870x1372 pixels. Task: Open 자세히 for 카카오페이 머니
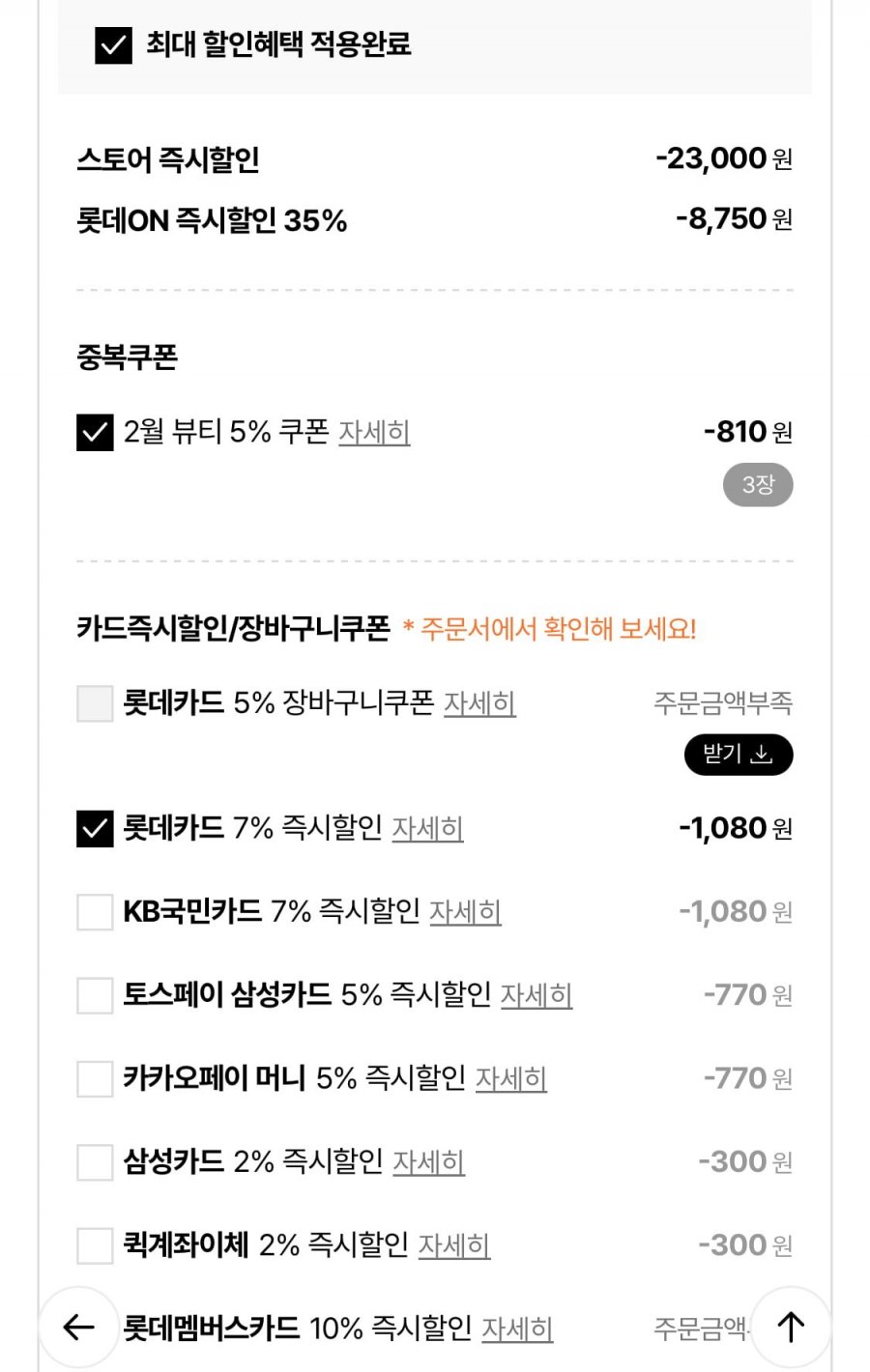pyautogui.click(x=511, y=1078)
